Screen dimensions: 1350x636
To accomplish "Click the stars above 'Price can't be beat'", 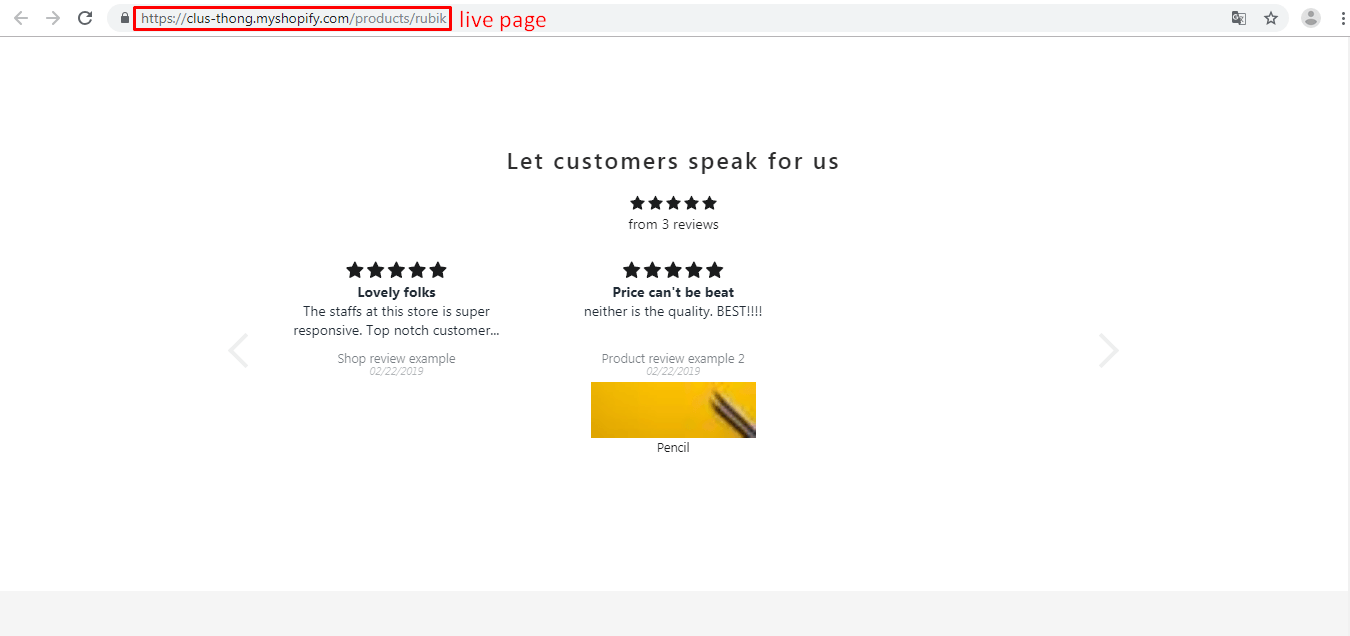I will click(673, 270).
